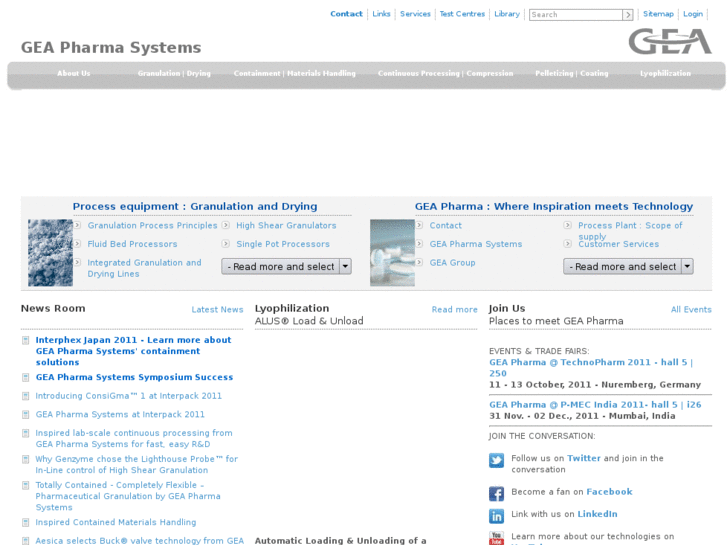Go to Latest News link

217,310
